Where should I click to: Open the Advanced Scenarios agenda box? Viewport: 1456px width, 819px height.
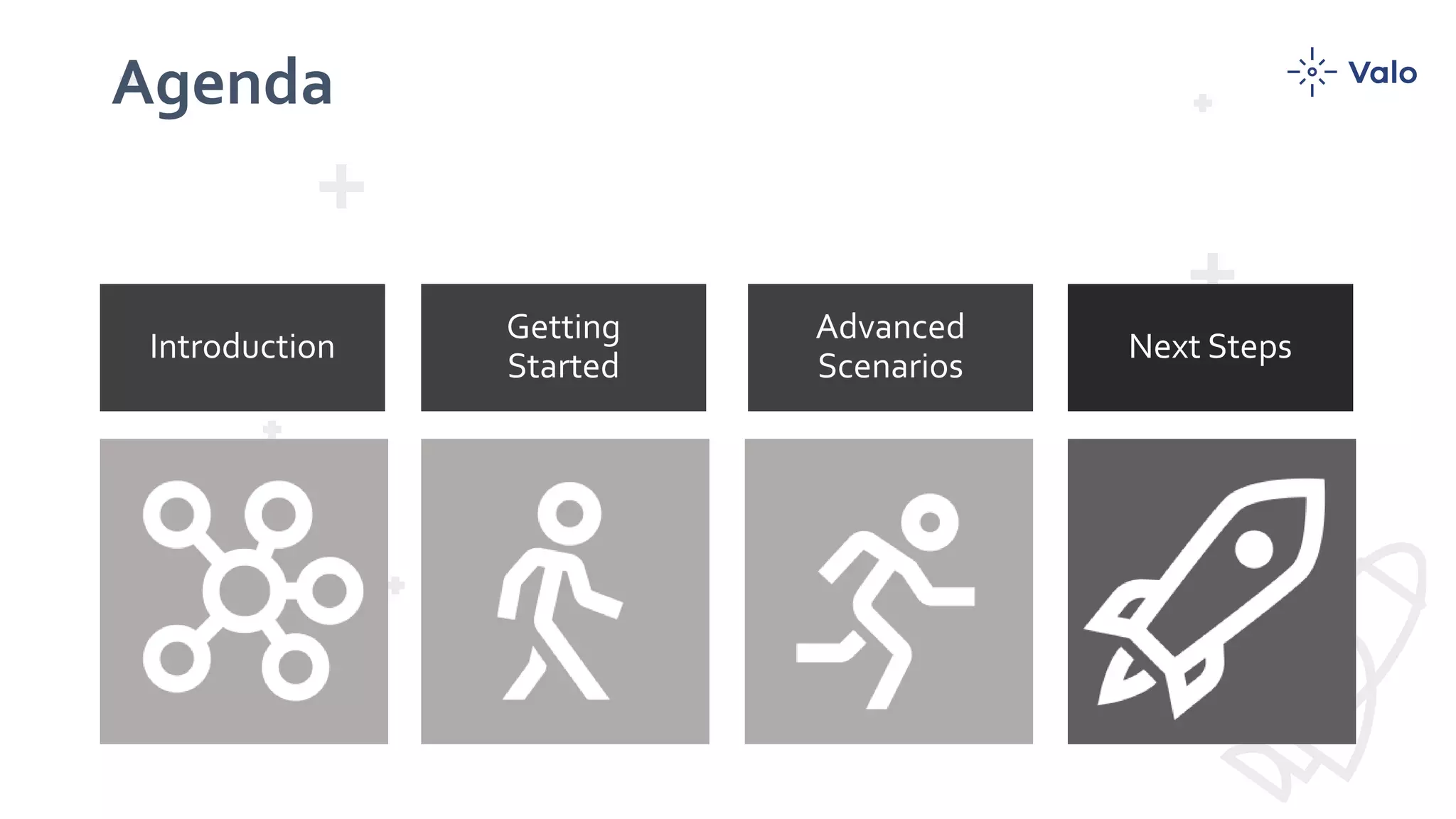coord(890,347)
